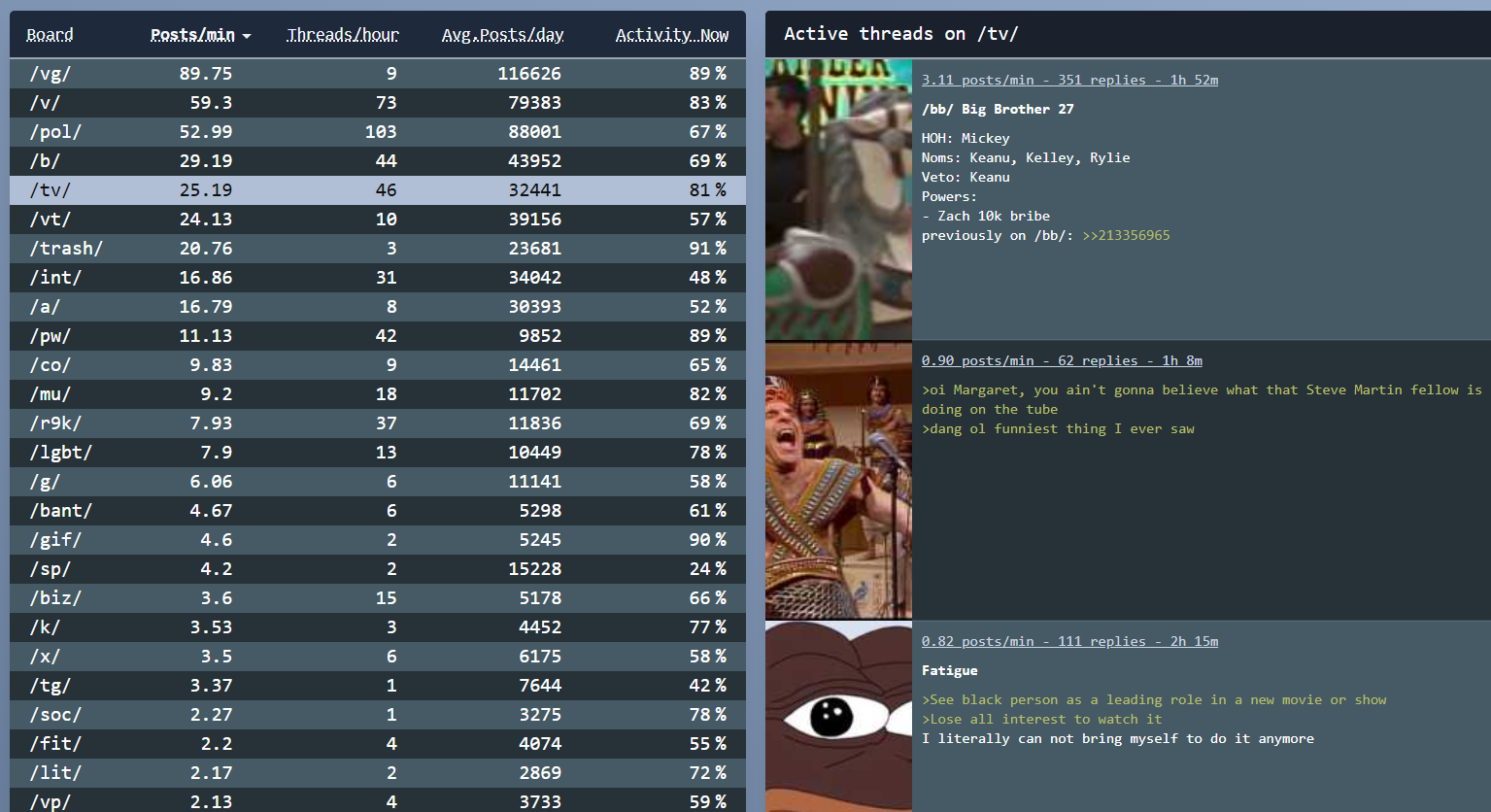
Task: Select the /pol/ board row
Action: pos(378,132)
